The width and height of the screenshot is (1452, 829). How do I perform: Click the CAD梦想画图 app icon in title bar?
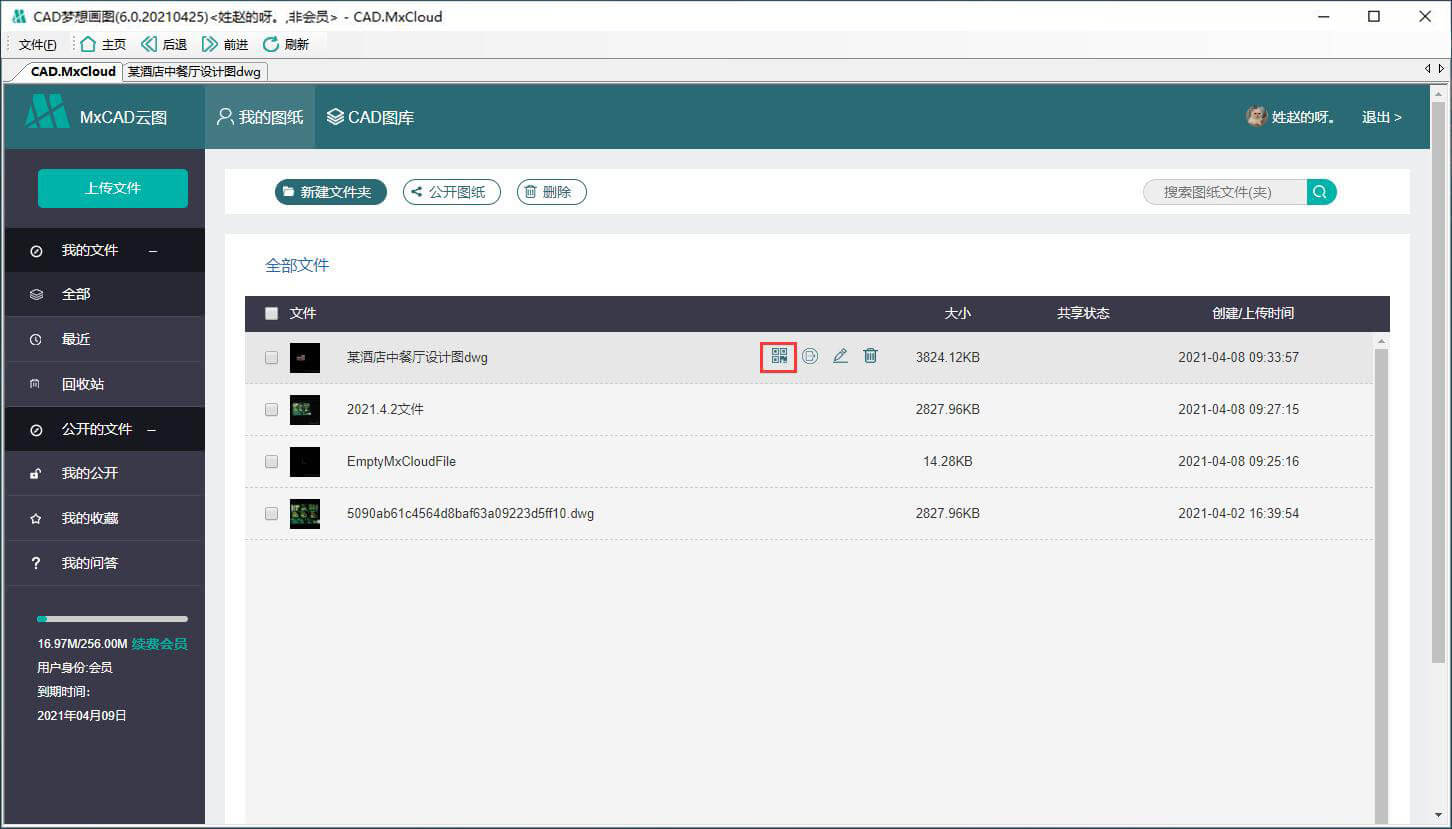[x=18, y=16]
